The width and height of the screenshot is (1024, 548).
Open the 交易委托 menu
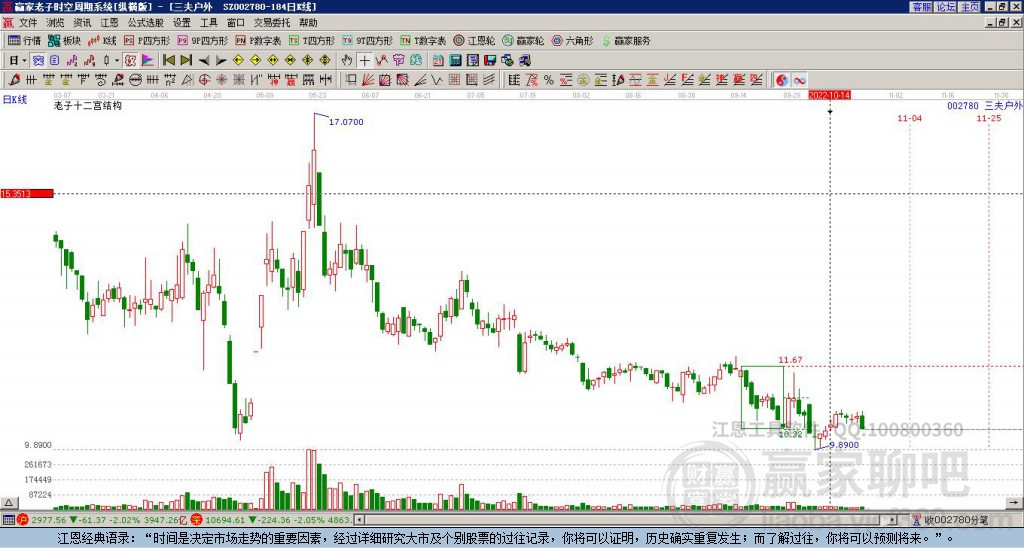[272, 23]
